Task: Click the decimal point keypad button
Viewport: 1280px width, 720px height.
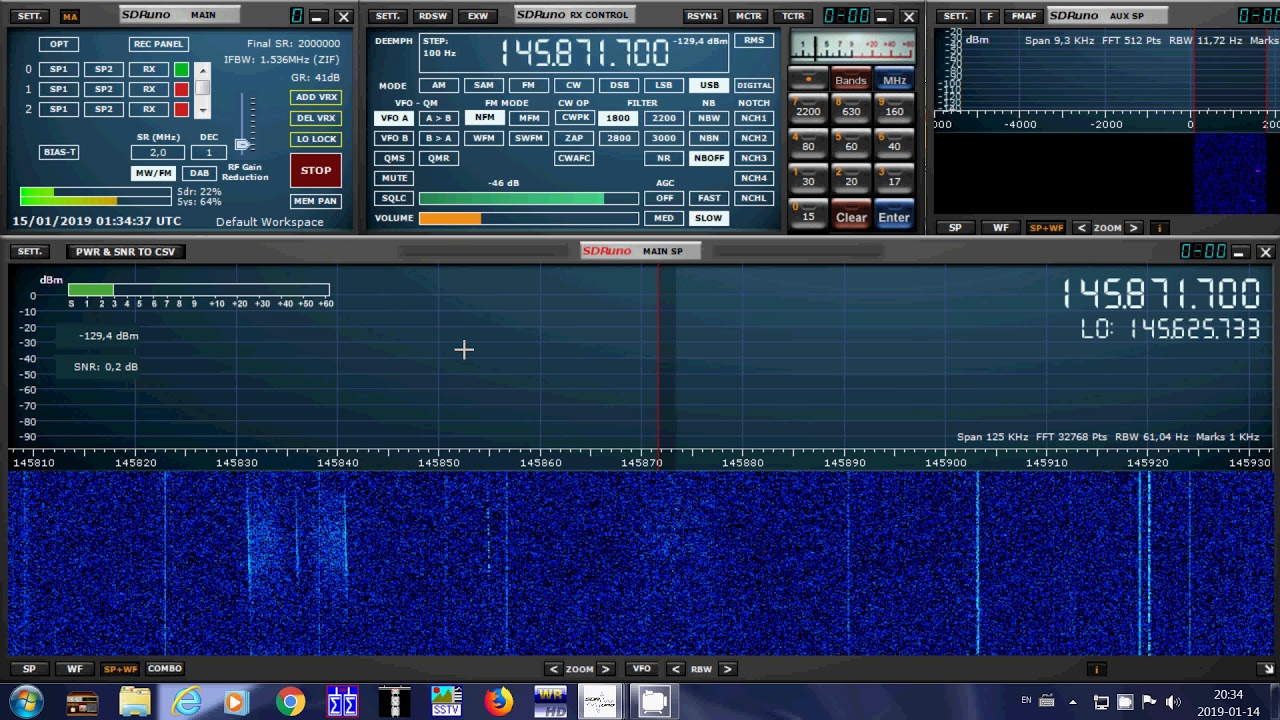Action: (x=808, y=79)
